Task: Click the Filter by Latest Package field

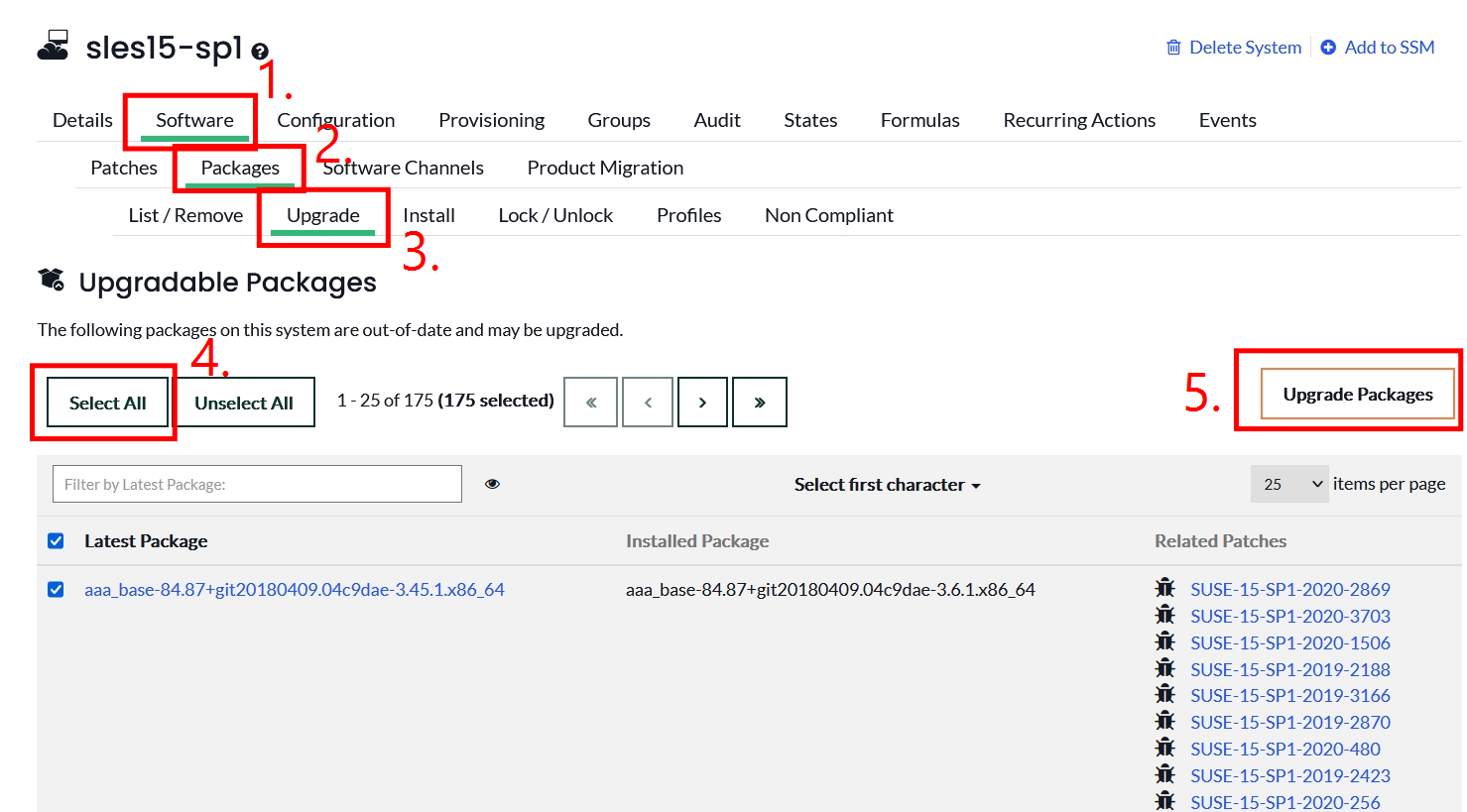Action: coord(257,484)
